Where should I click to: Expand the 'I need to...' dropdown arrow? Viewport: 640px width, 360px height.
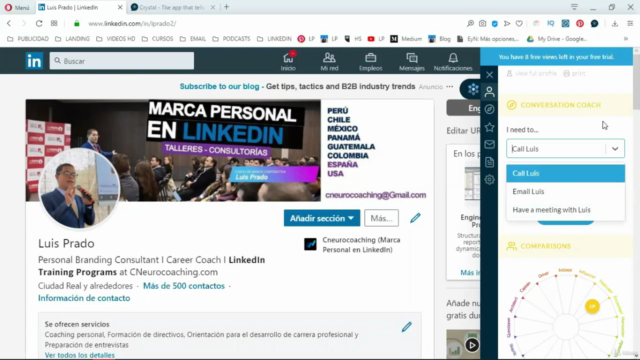[x=615, y=149]
